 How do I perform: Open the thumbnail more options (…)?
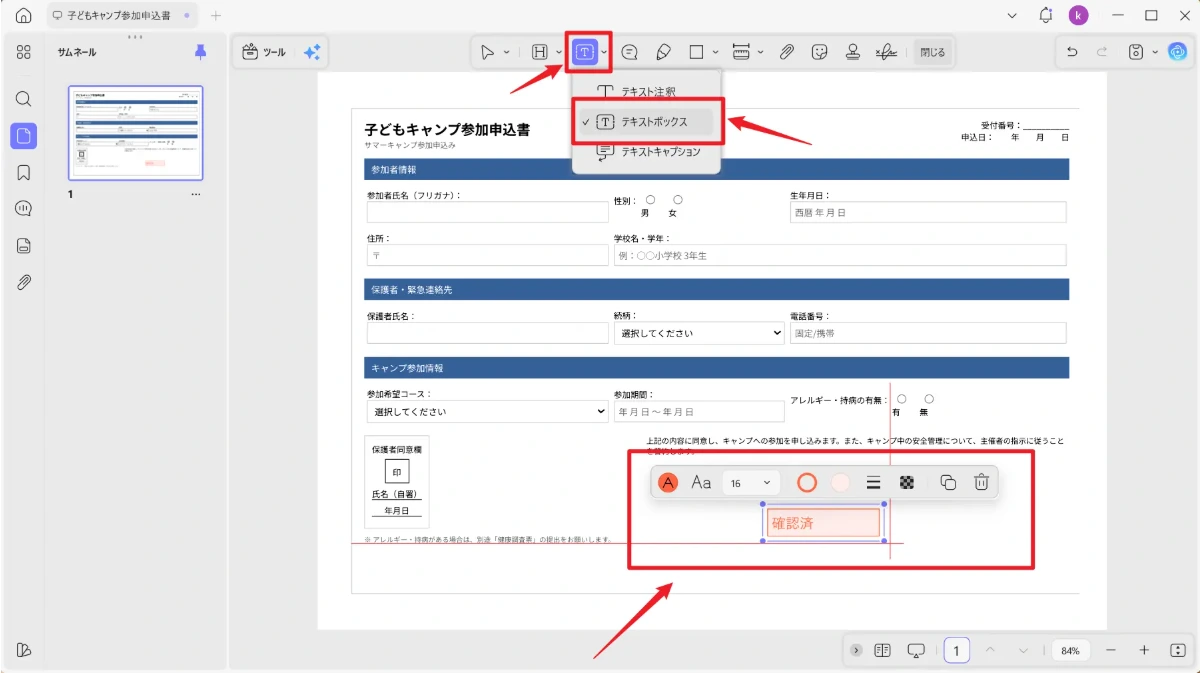pos(196,194)
